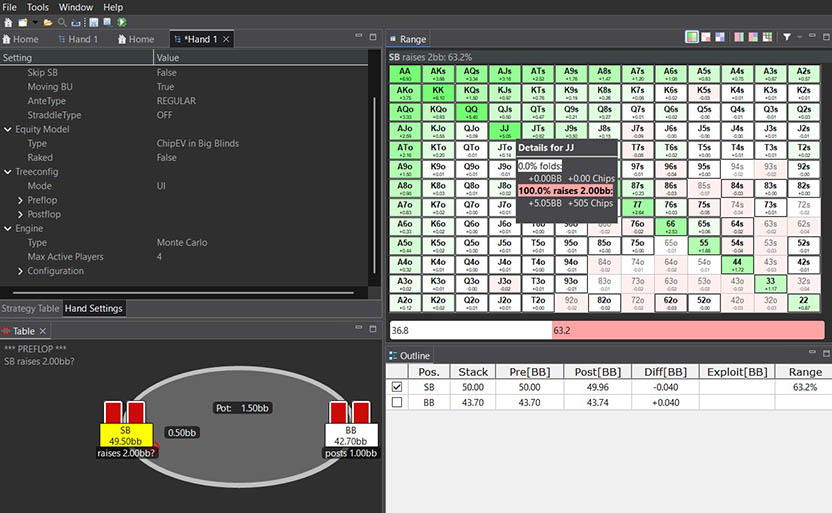The height and width of the screenshot is (513, 832).
Task: Expand the Preflop node
Action: coord(20,200)
